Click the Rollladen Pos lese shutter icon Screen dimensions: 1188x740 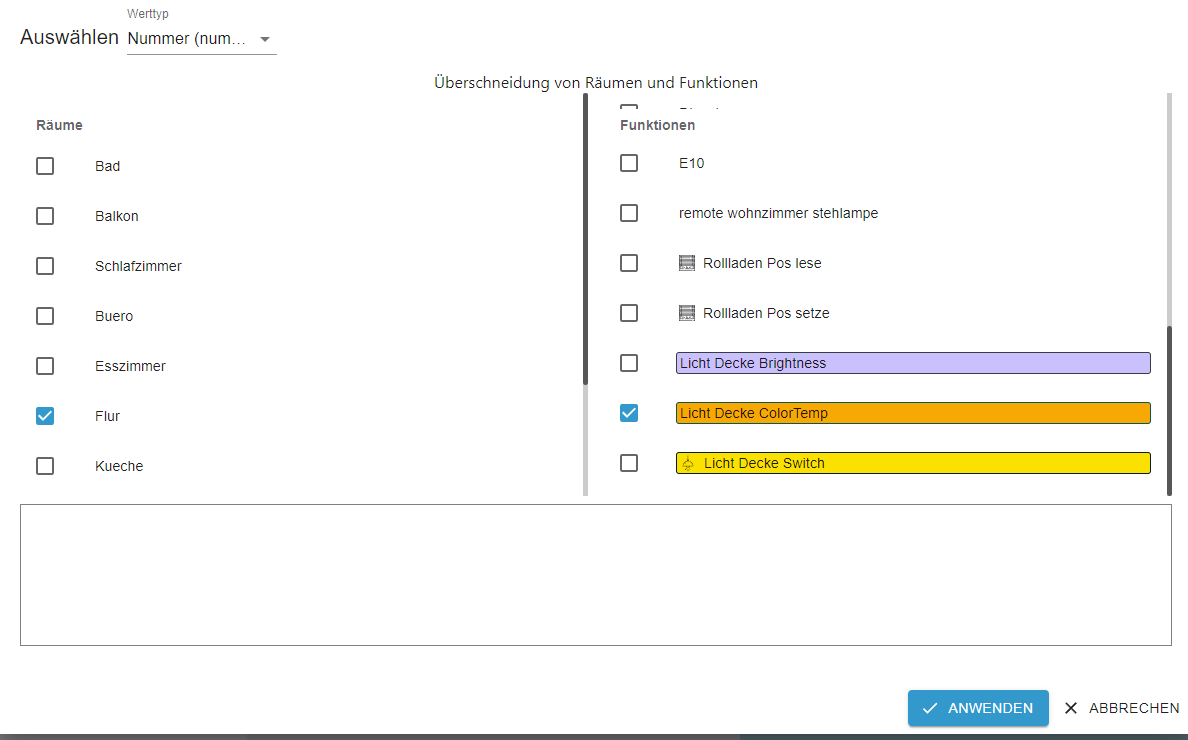point(686,263)
